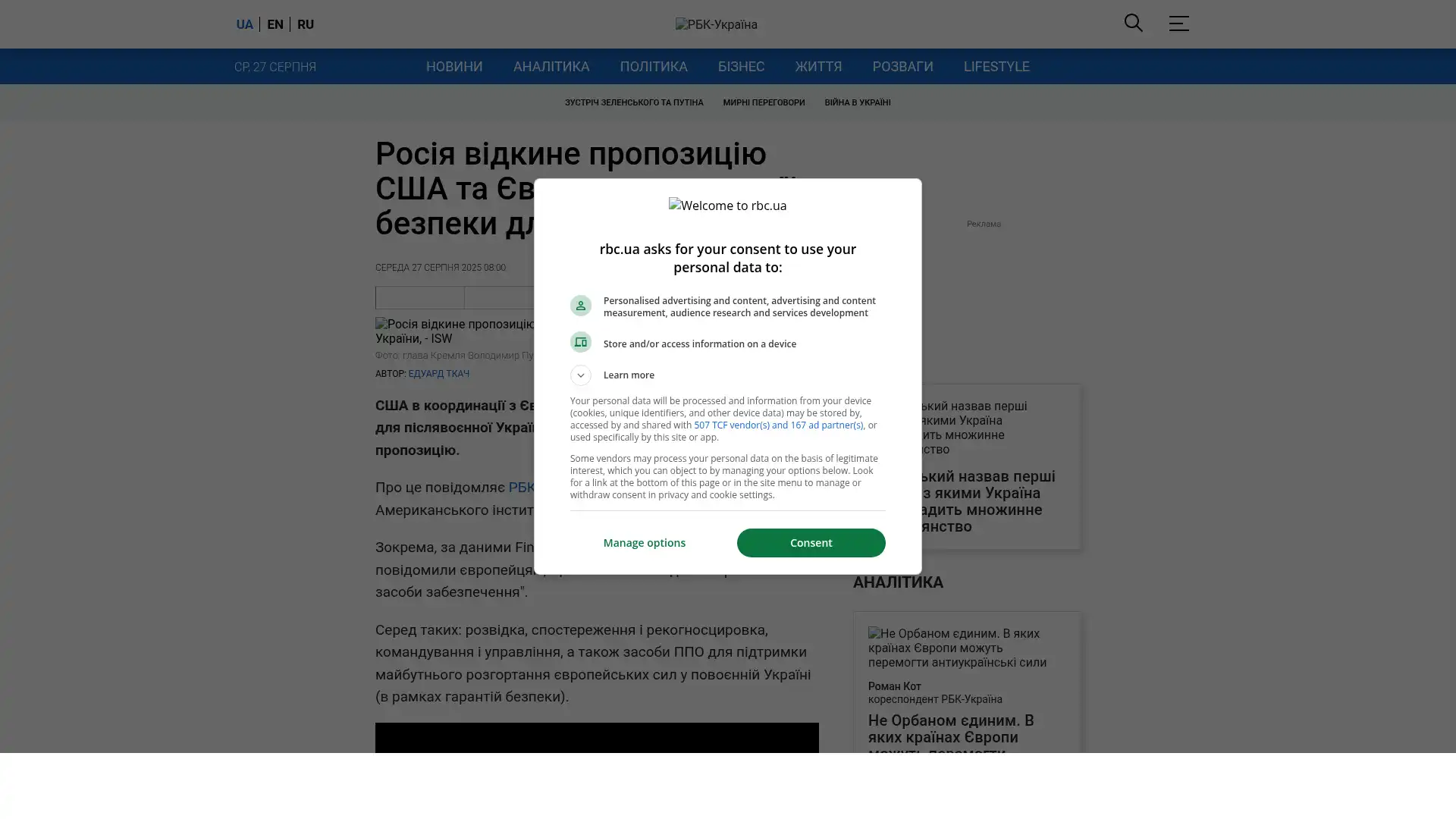
Task: Expand the Learn more chevron
Action: click(x=580, y=375)
